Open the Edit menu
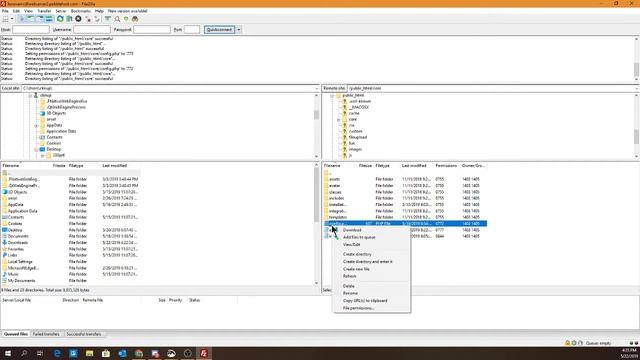 (x=16, y=11)
